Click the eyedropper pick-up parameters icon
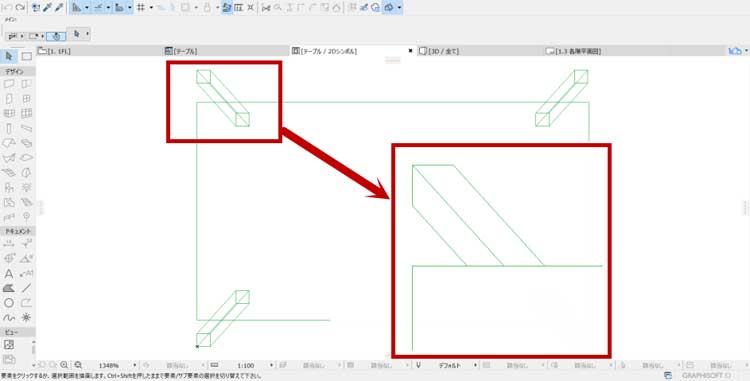750x381 pixels. click(47, 8)
